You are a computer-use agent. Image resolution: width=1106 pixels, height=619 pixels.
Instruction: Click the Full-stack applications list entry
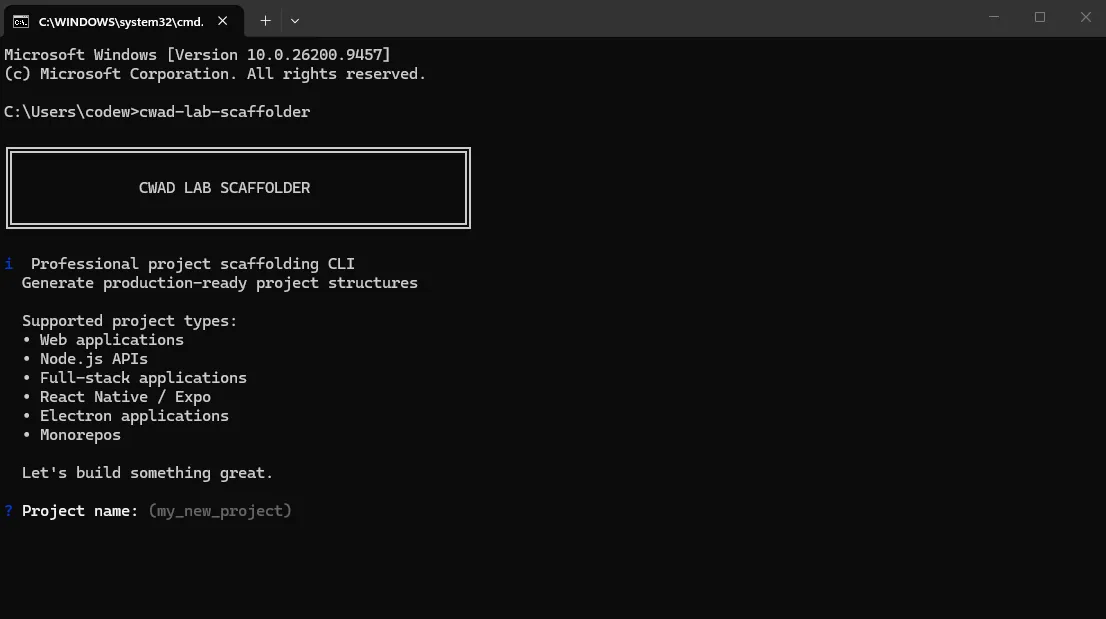143,378
